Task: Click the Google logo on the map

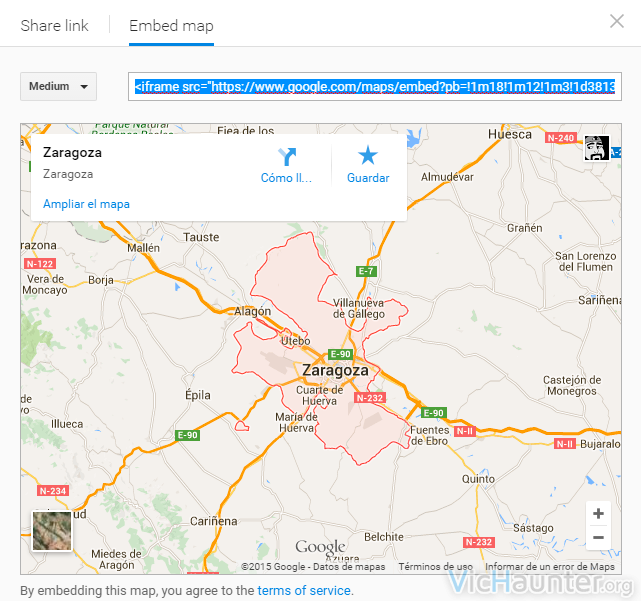Action: coord(320,547)
